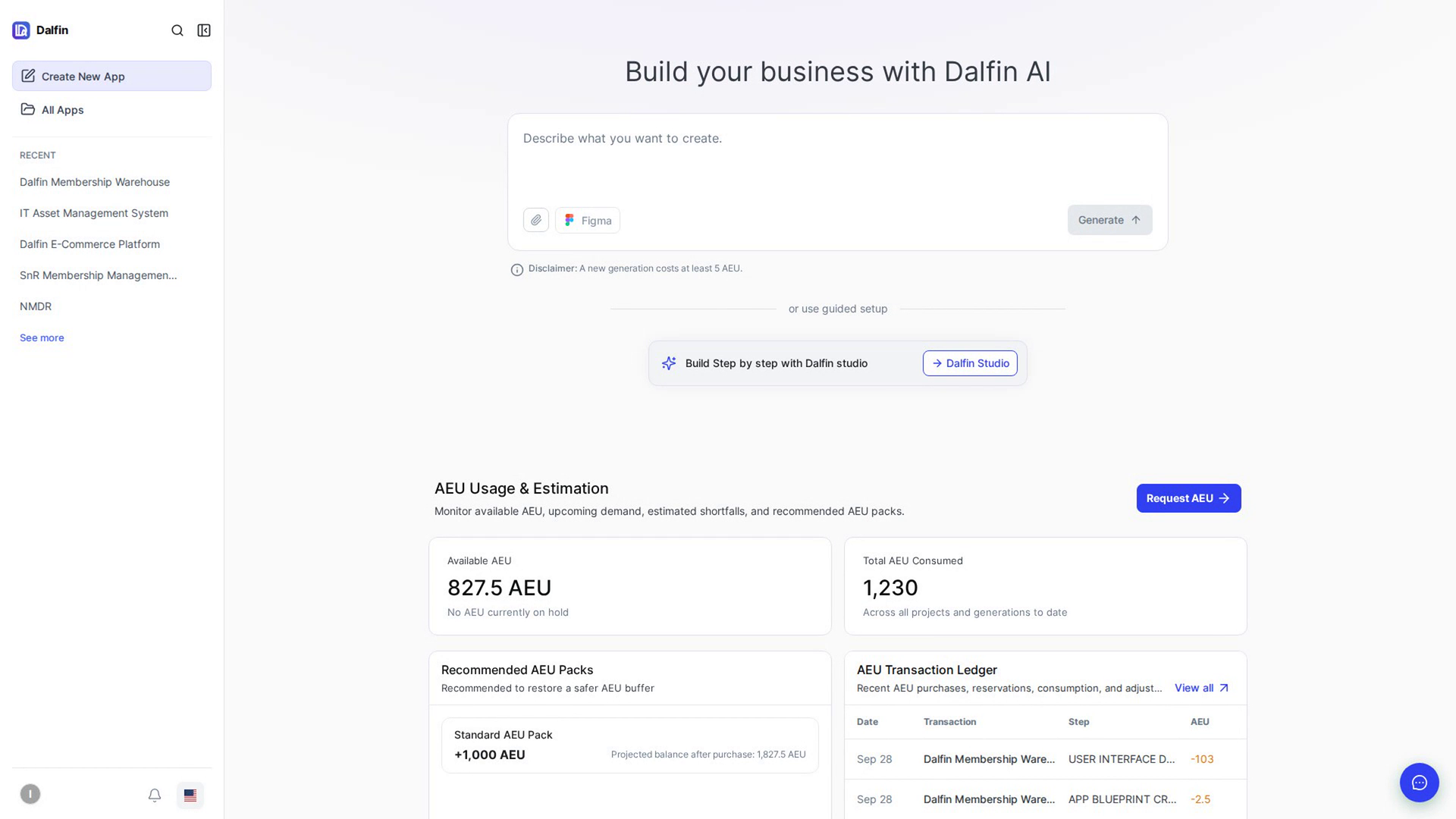This screenshot has width=1456, height=819.
Task: Click the Sep 28 row with -2.5 AEU
Action: (1045, 799)
